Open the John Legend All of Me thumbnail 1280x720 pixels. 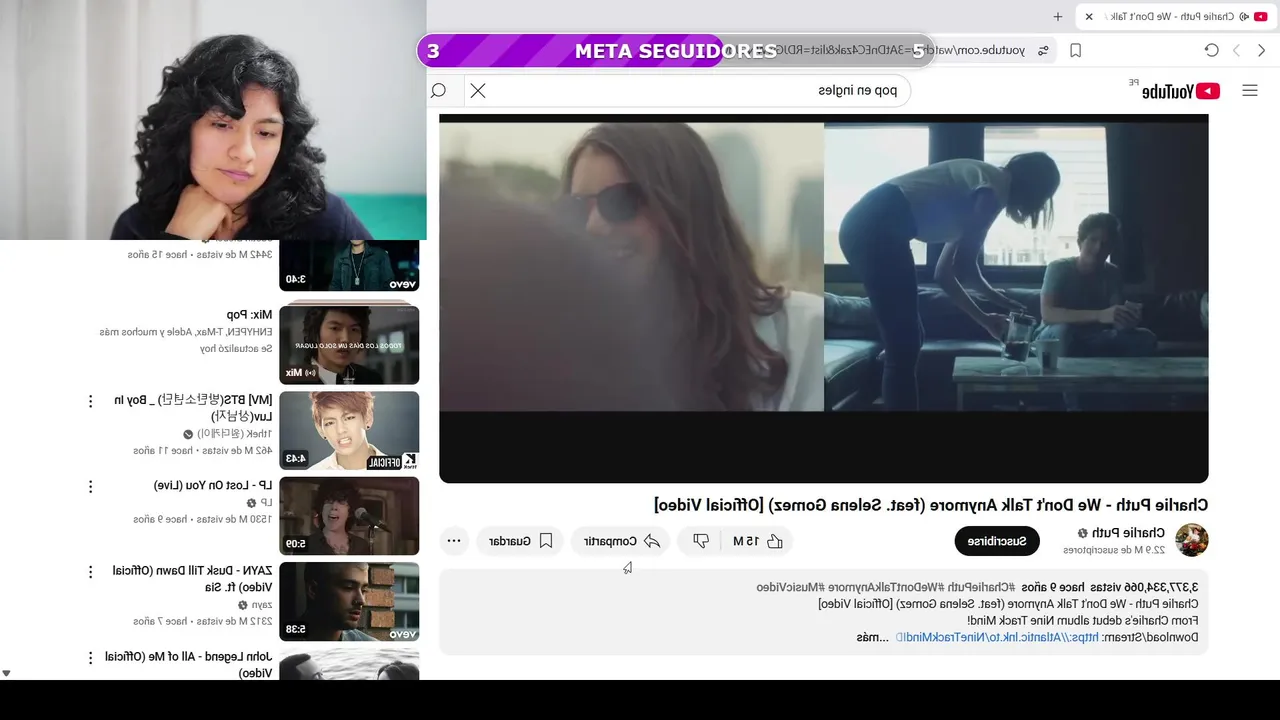tap(349, 664)
